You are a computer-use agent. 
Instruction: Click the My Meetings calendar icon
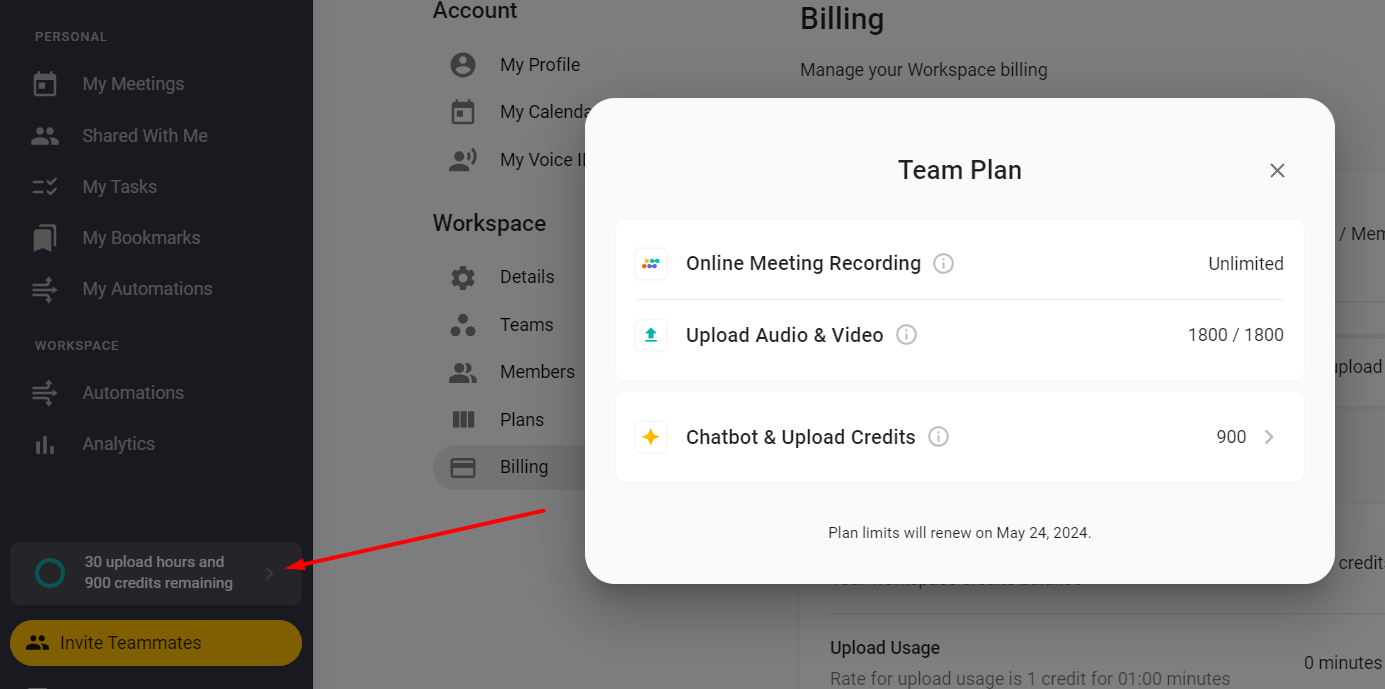pos(45,84)
